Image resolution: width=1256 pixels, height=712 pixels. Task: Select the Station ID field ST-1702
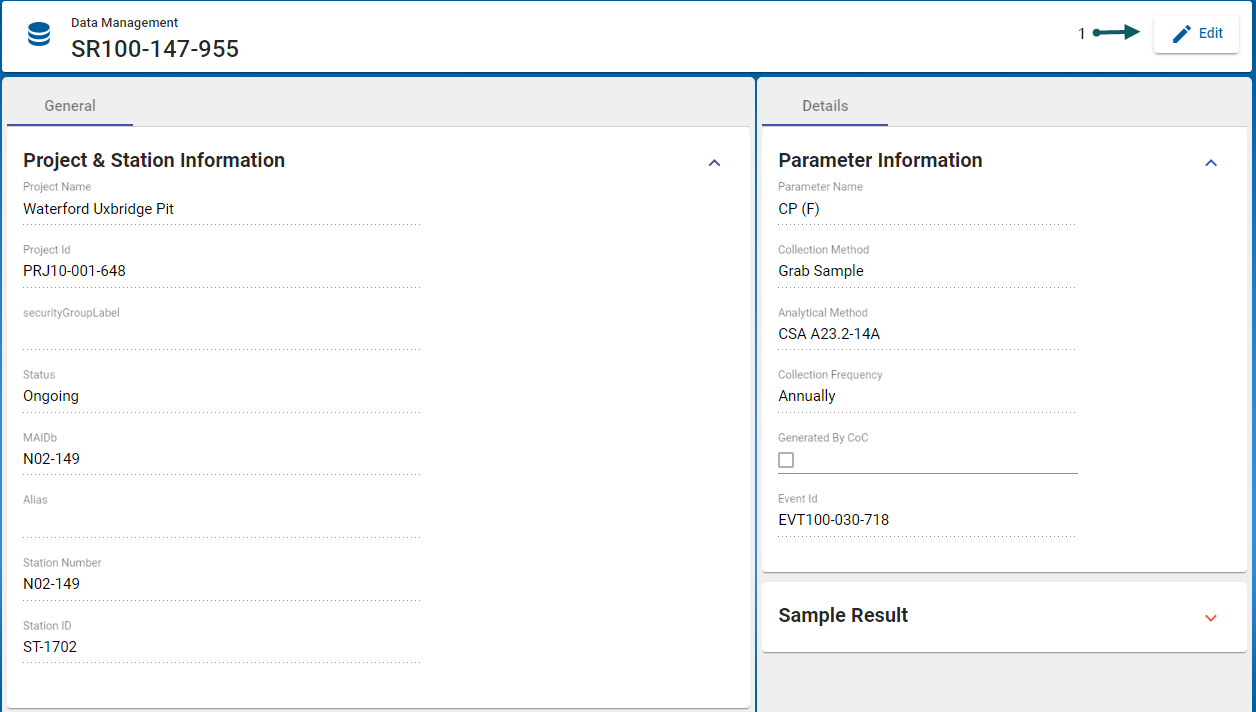[x=220, y=647]
